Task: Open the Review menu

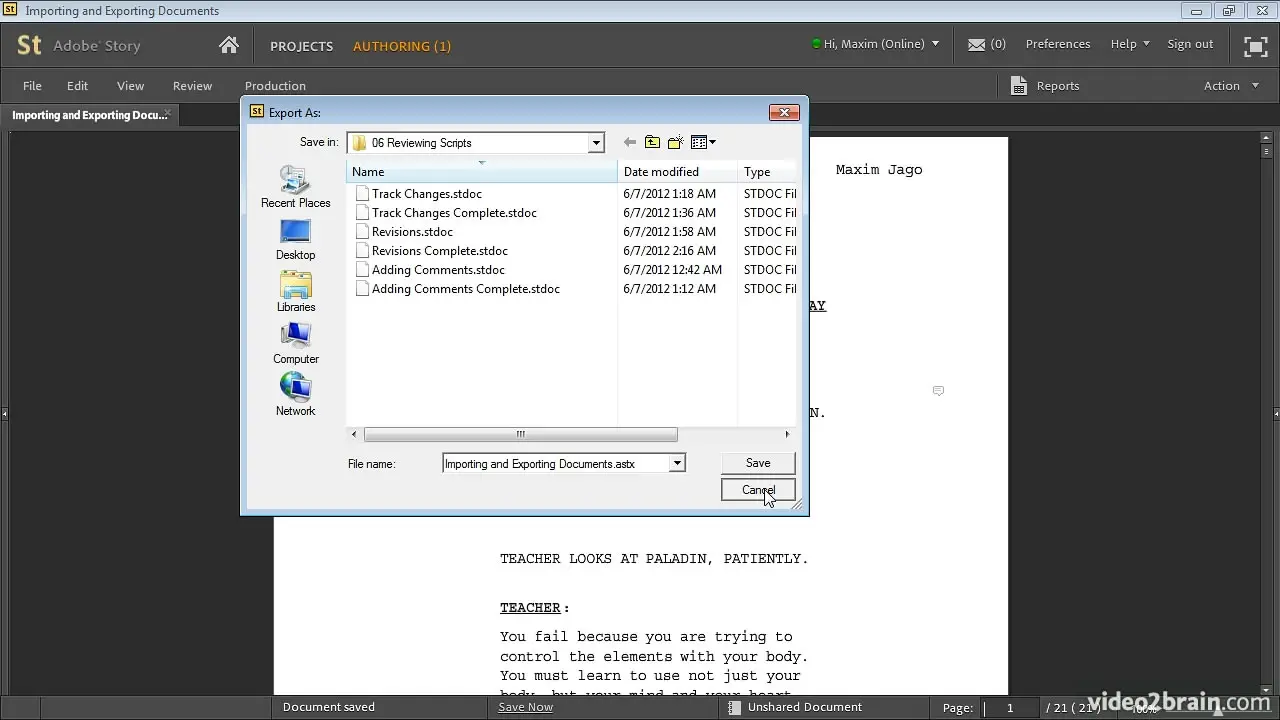Action: point(192,86)
